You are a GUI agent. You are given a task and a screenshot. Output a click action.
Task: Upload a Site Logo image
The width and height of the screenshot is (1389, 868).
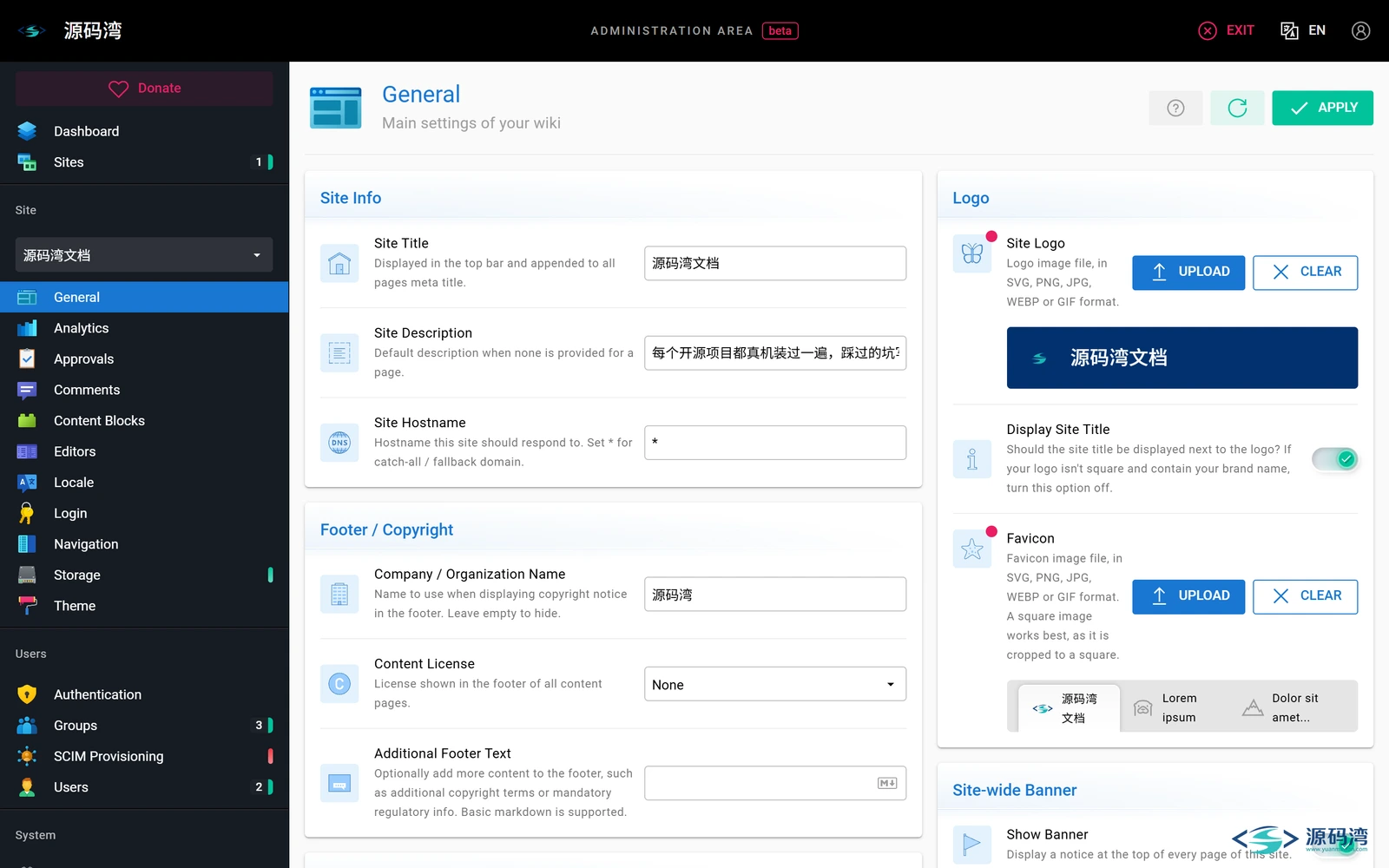1188,273
